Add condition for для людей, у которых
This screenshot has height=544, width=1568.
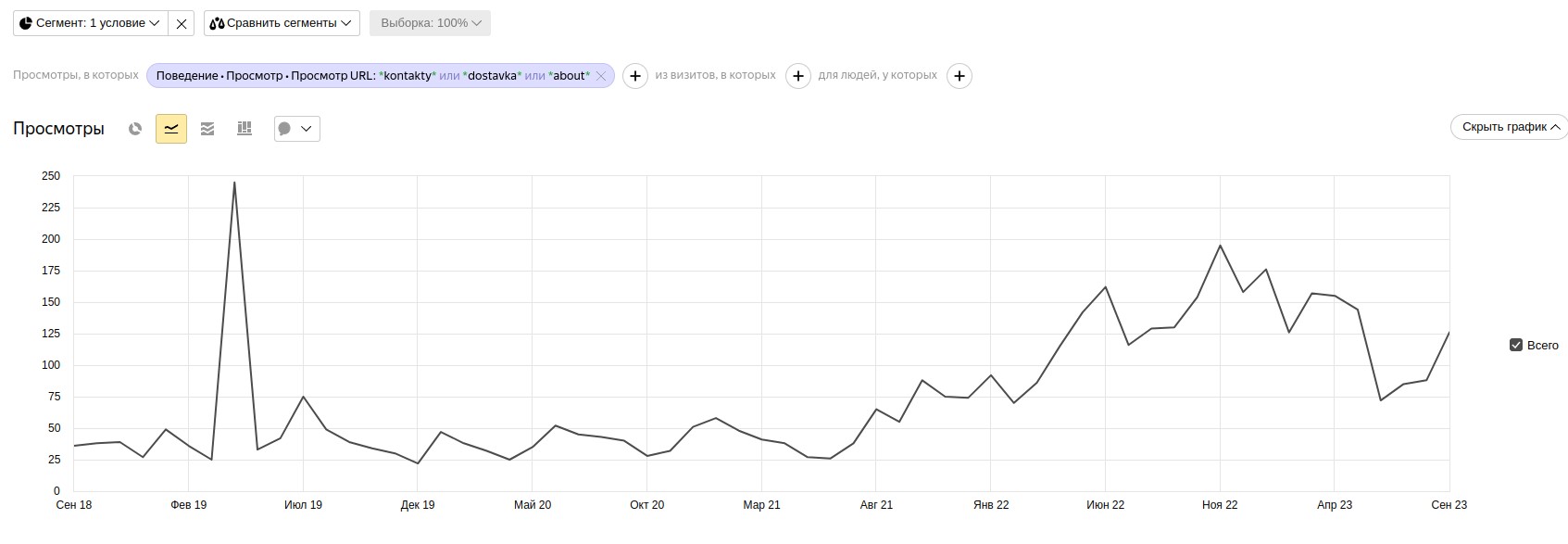[960, 76]
